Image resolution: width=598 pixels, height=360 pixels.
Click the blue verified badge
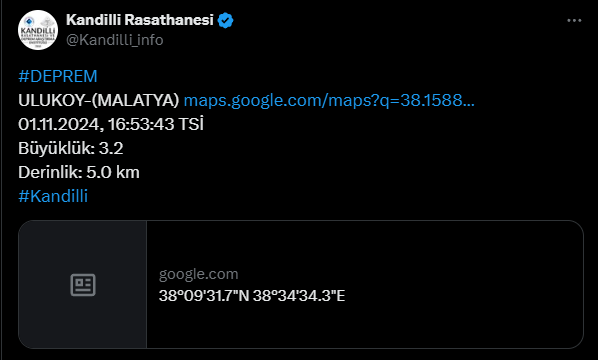pyautogui.click(x=225, y=20)
